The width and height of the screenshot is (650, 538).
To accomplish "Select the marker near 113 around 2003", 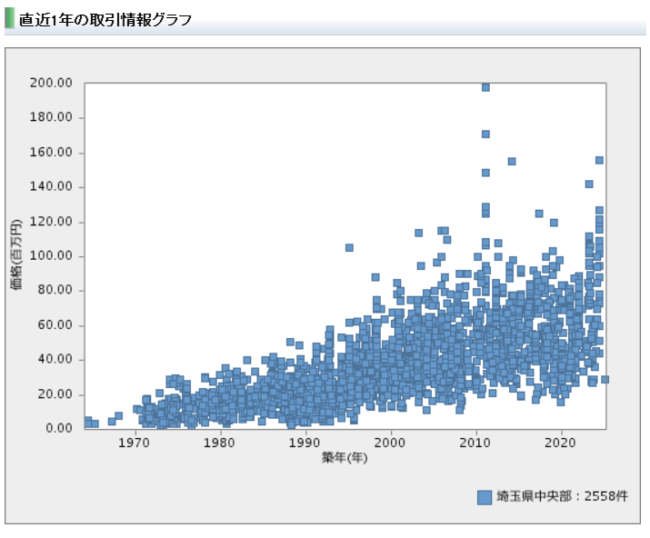I will (x=418, y=233).
